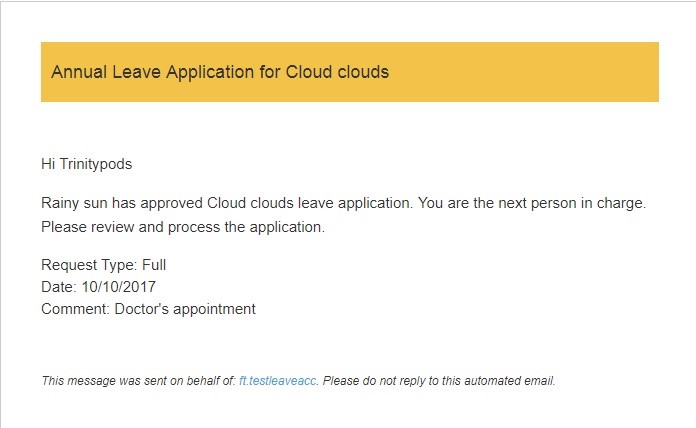Click the Annual Leave Application heading text

coord(220,72)
